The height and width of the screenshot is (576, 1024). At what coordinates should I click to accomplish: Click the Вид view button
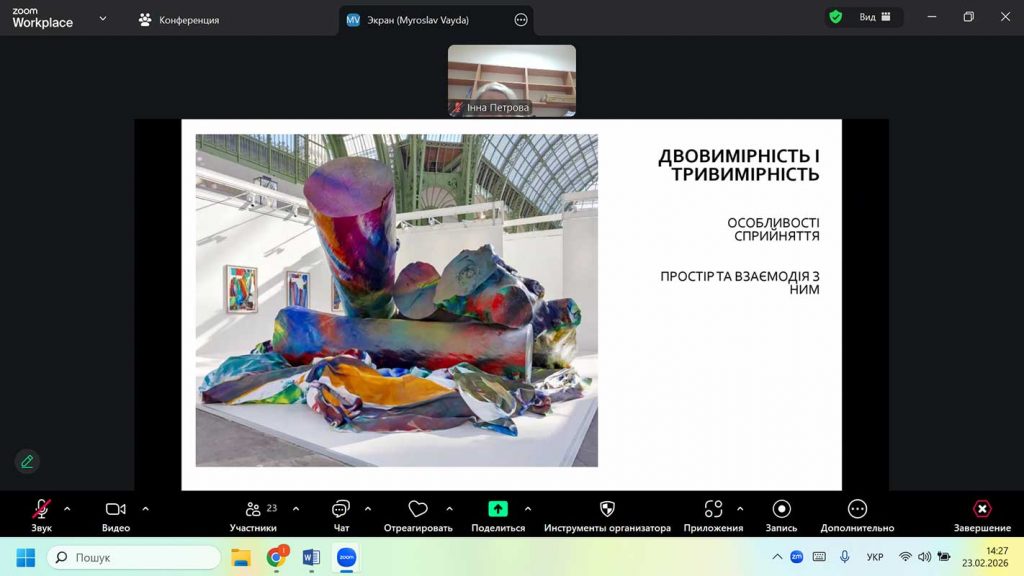[x=874, y=17]
